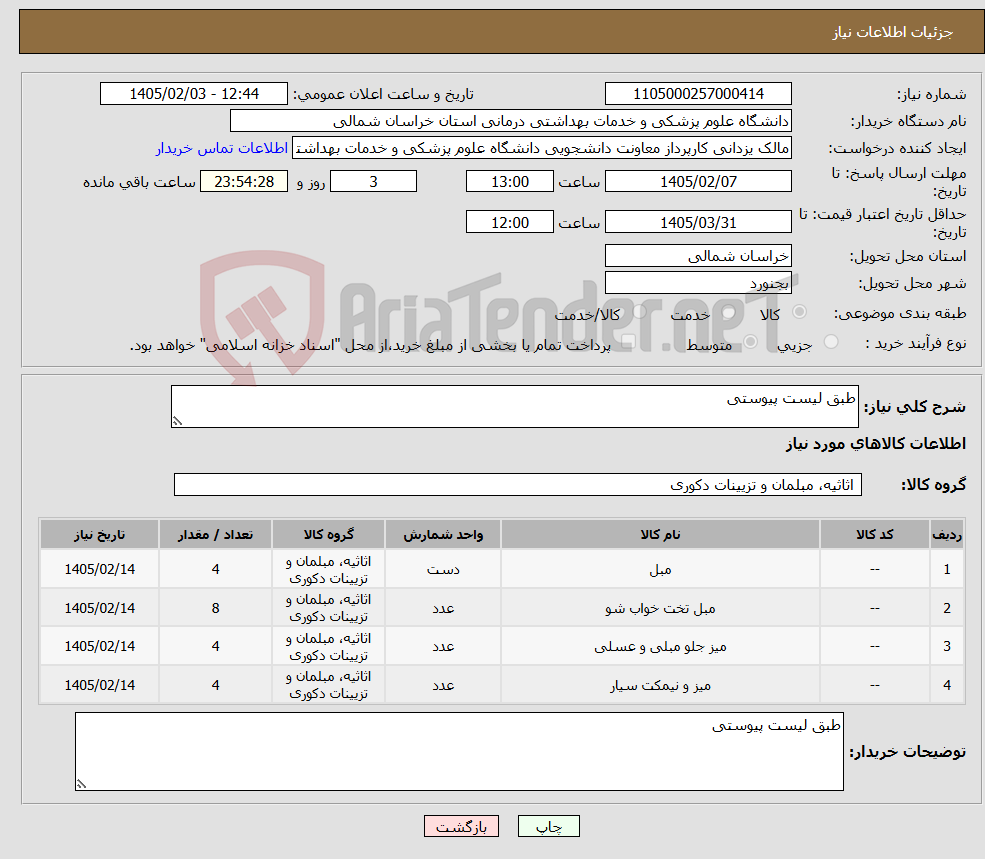Click the item مبل تخت خواب شو
Image resolution: width=985 pixels, height=859 pixels.
click(x=660, y=608)
